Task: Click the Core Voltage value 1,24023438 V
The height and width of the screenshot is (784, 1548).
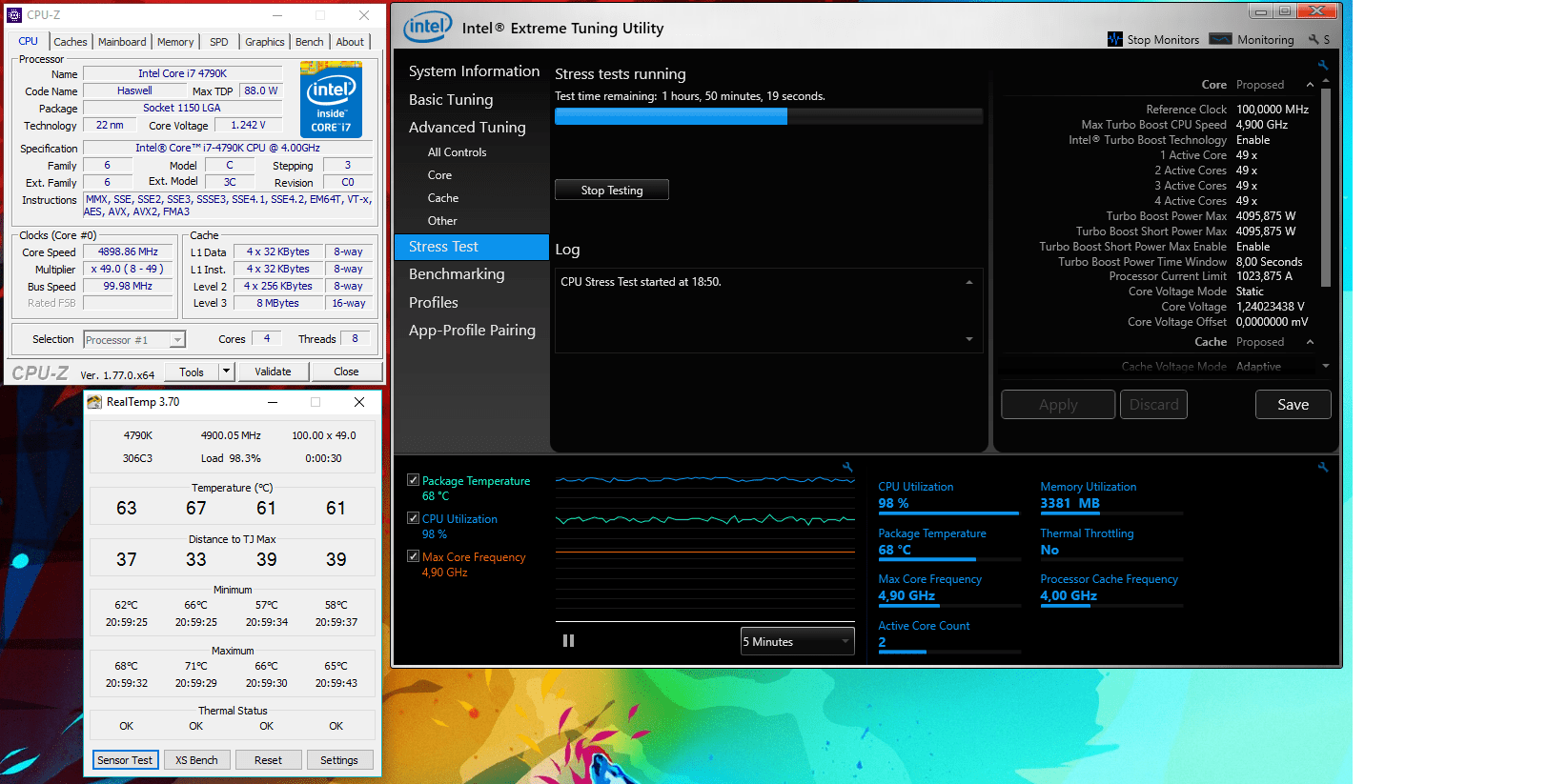Action: click(1270, 307)
